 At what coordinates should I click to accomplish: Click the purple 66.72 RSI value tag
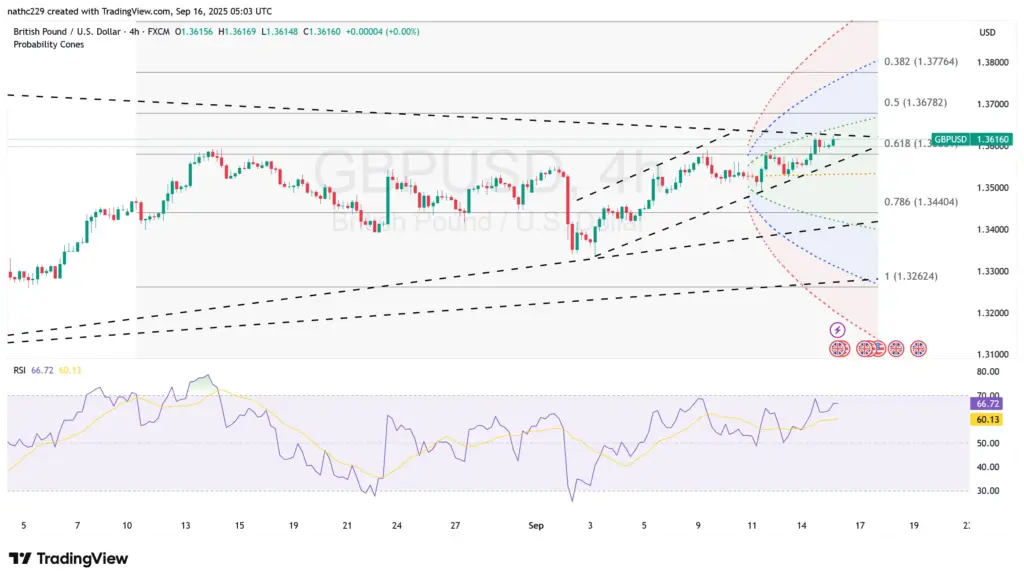point(985,402)
